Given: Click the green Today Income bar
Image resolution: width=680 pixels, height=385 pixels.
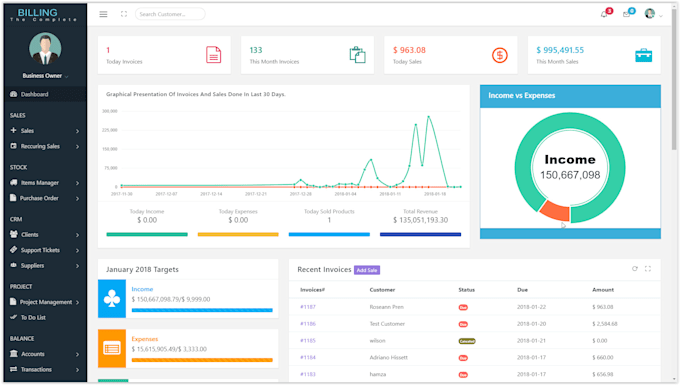Looking at the screenshot, I should click(147, 235).
